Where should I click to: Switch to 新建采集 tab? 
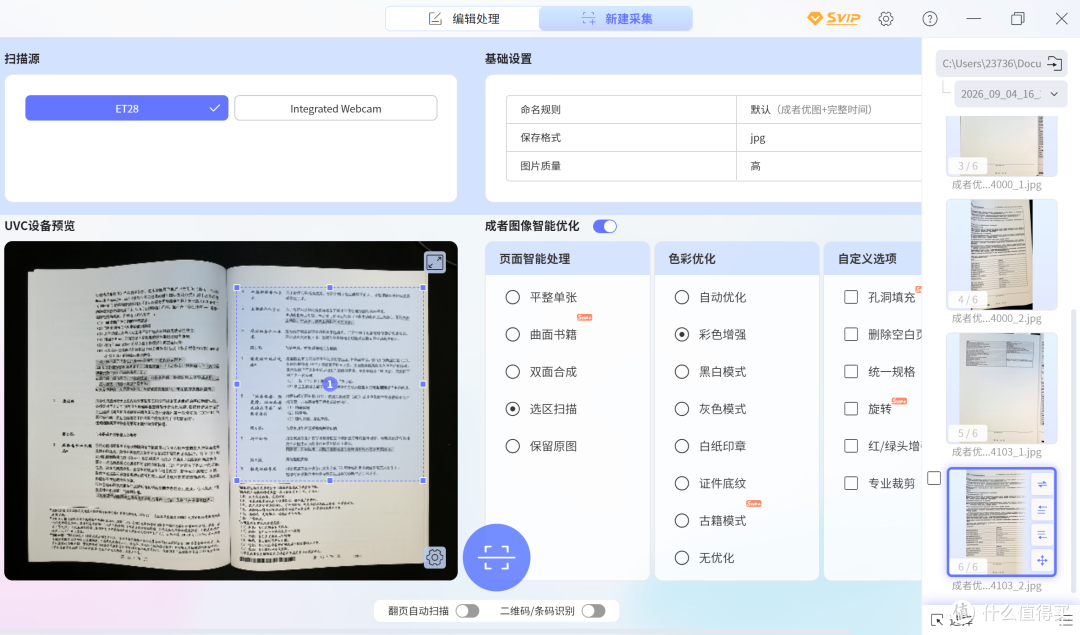click(x=616, y=19)
